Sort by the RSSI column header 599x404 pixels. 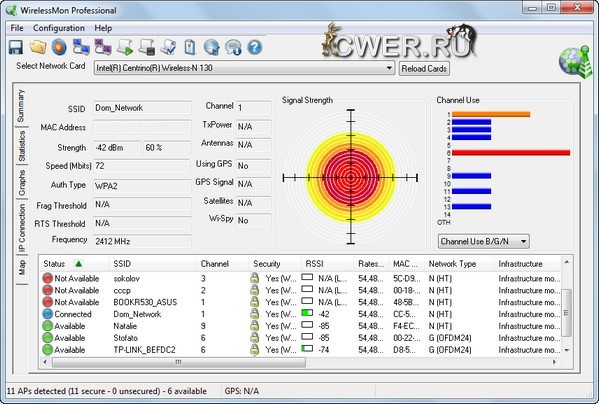(327, 264)
